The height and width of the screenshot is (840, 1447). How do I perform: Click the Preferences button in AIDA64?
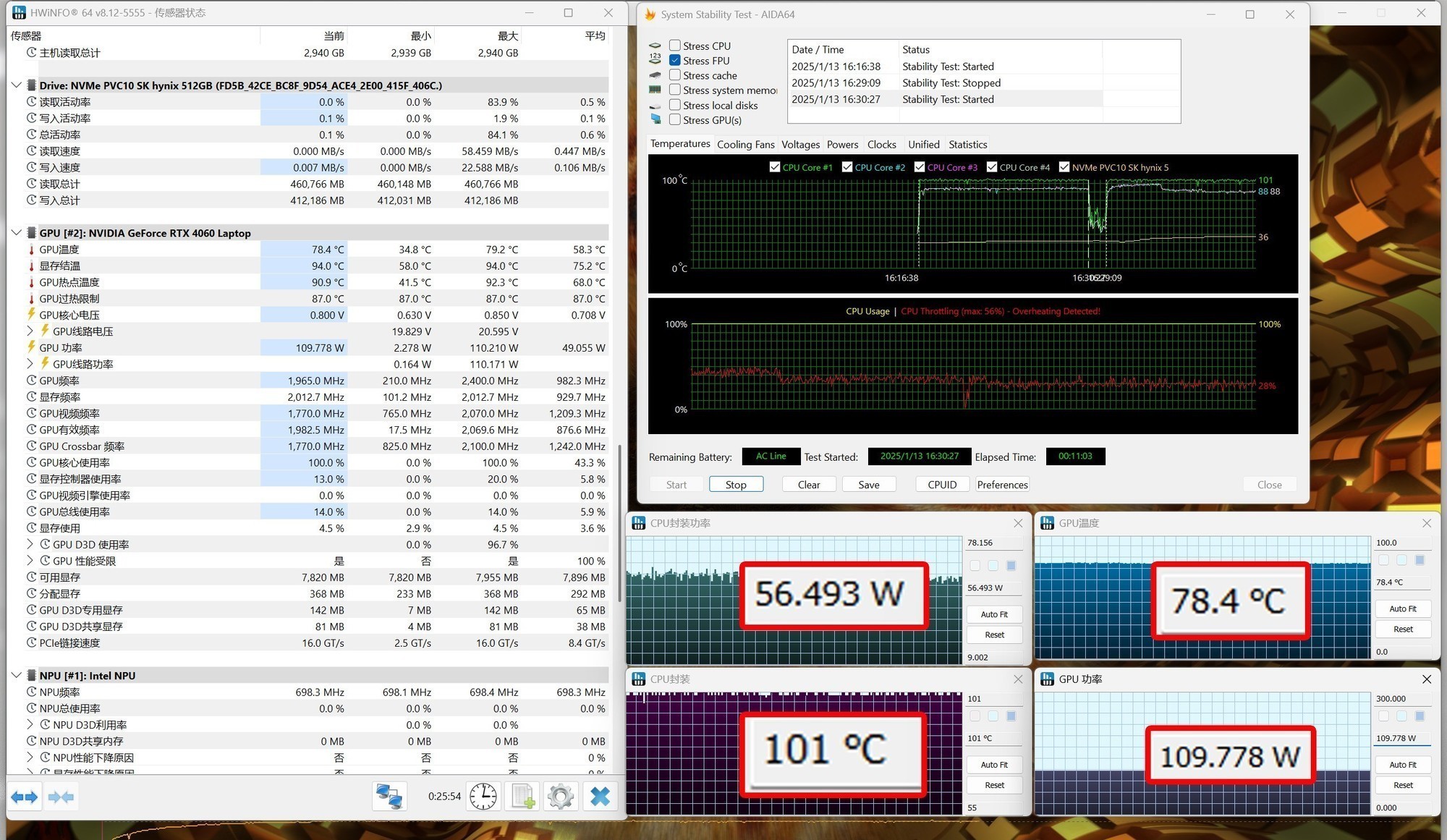pyautogui.click(x=1003, y=484)
